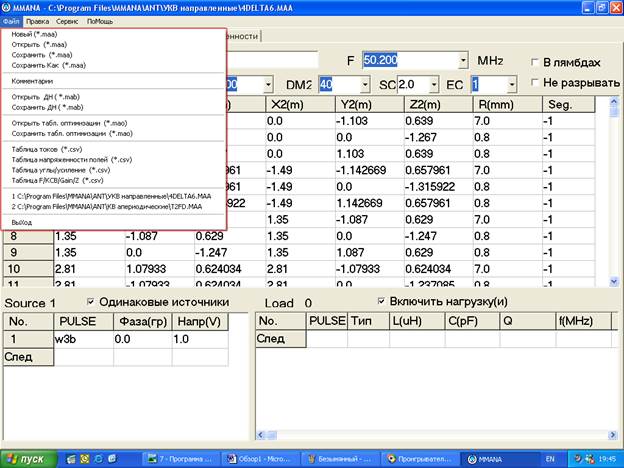
Task: Click the Windows 'пуск' Start button
Action: [x=29, y=459]
